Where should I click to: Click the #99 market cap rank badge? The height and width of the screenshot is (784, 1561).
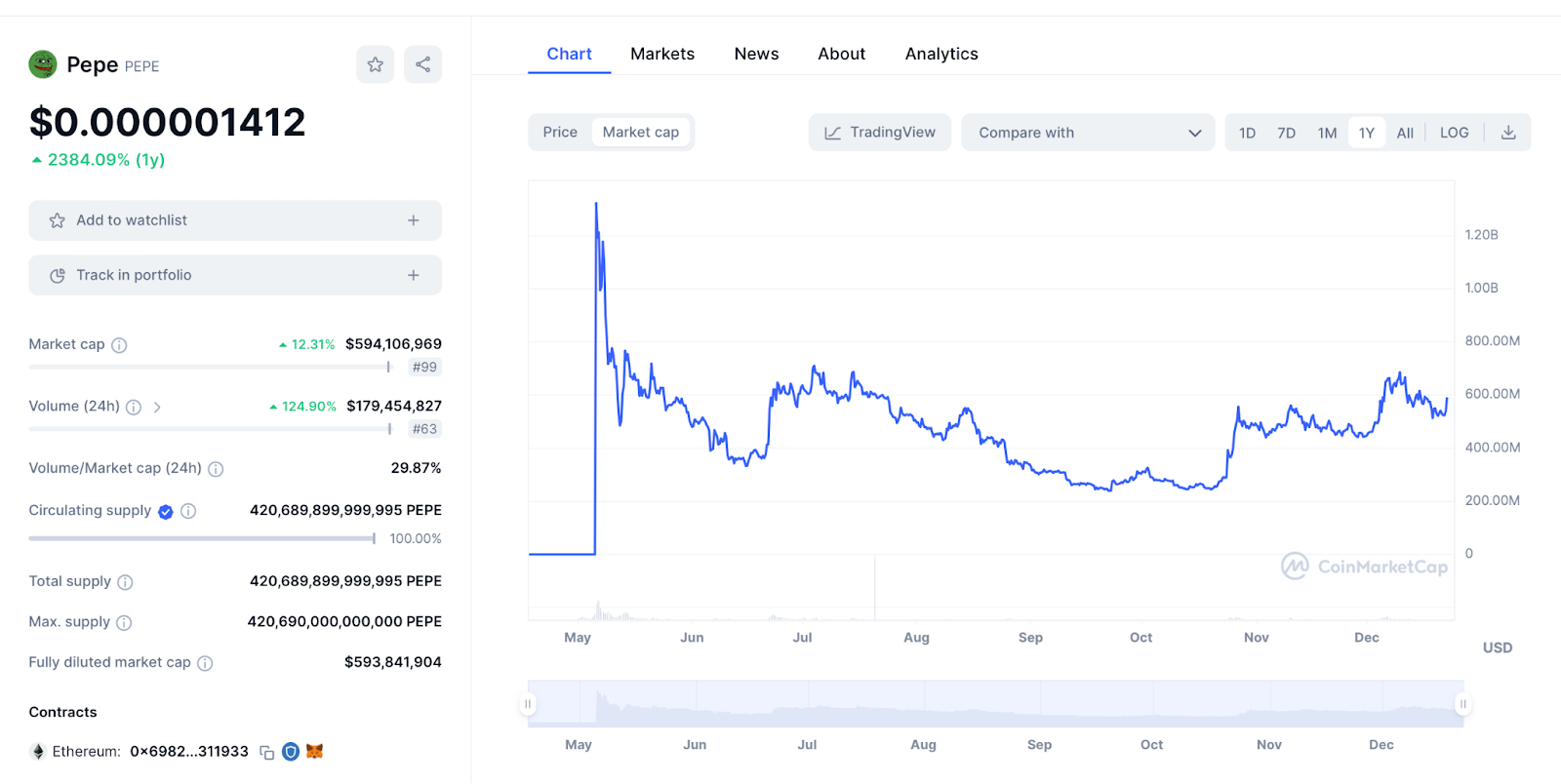point(424,368)
